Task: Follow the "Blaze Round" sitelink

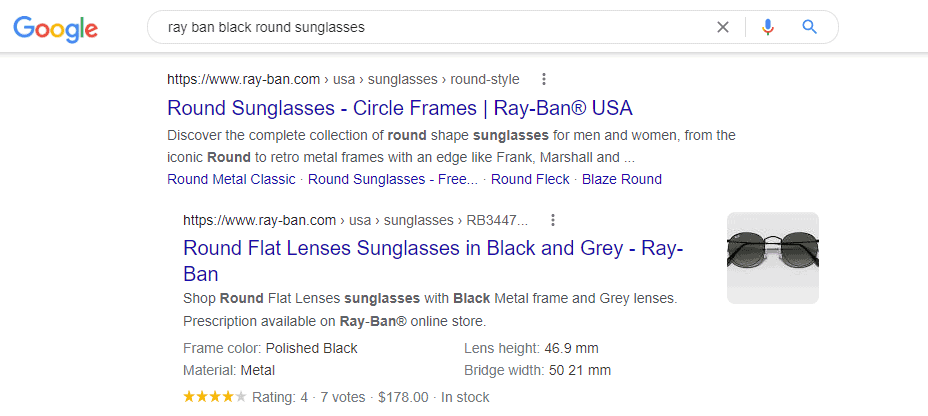Action: coord(622,179)
